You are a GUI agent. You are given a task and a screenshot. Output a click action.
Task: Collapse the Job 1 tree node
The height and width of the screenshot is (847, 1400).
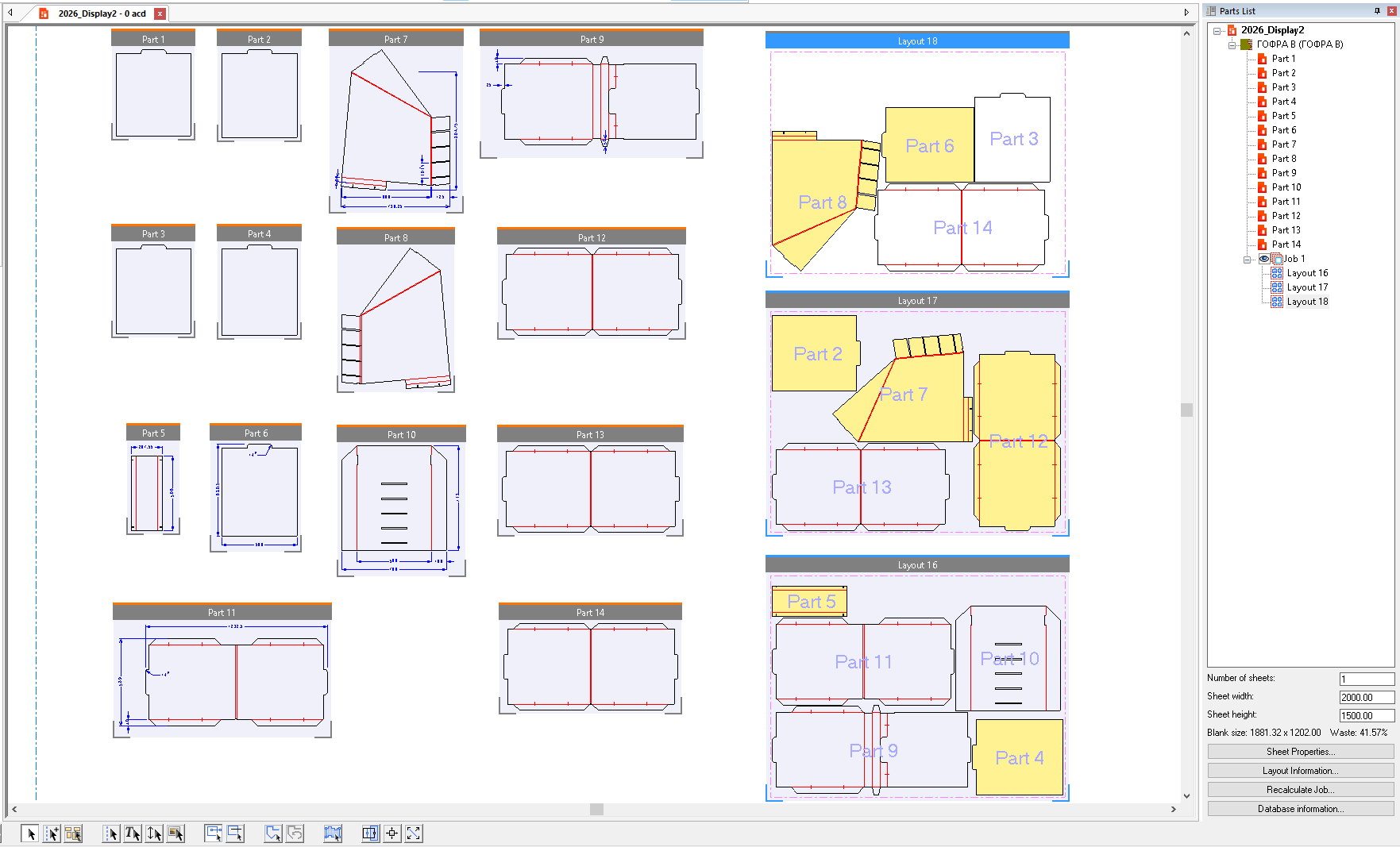tap(1248, 260)
